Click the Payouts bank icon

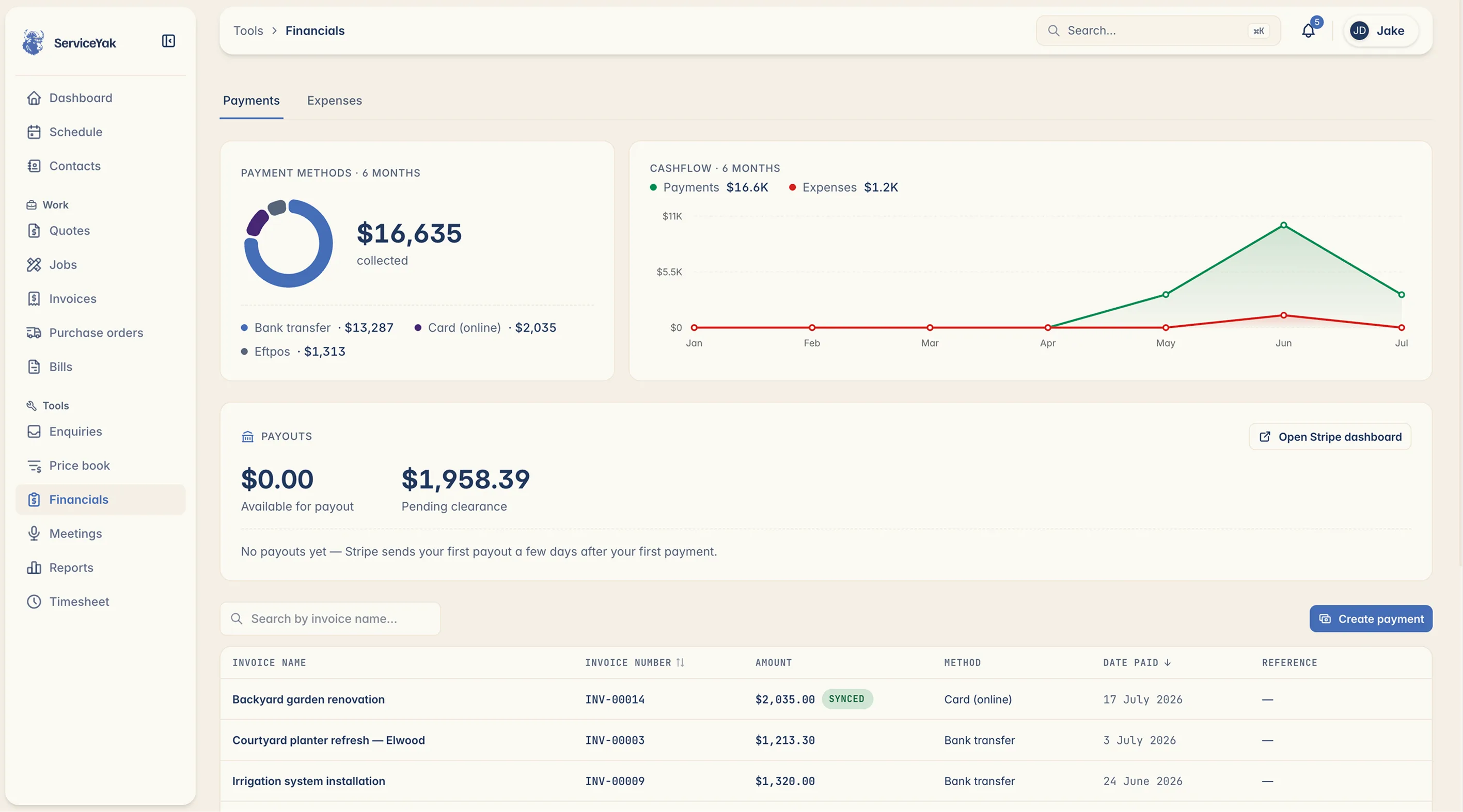(247, 437)
